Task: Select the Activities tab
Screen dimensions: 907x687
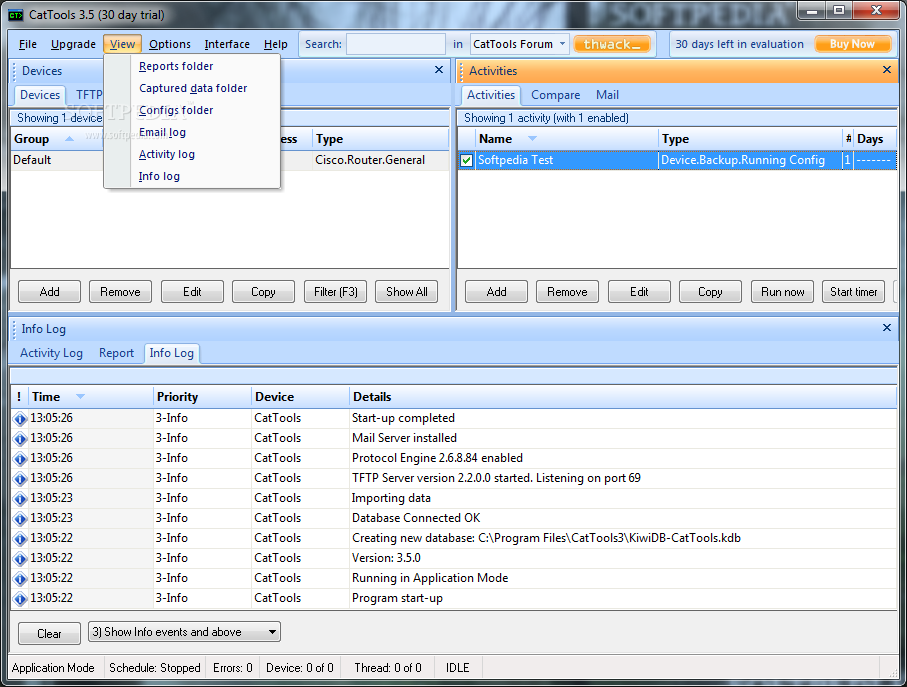Action: [491, 95]
